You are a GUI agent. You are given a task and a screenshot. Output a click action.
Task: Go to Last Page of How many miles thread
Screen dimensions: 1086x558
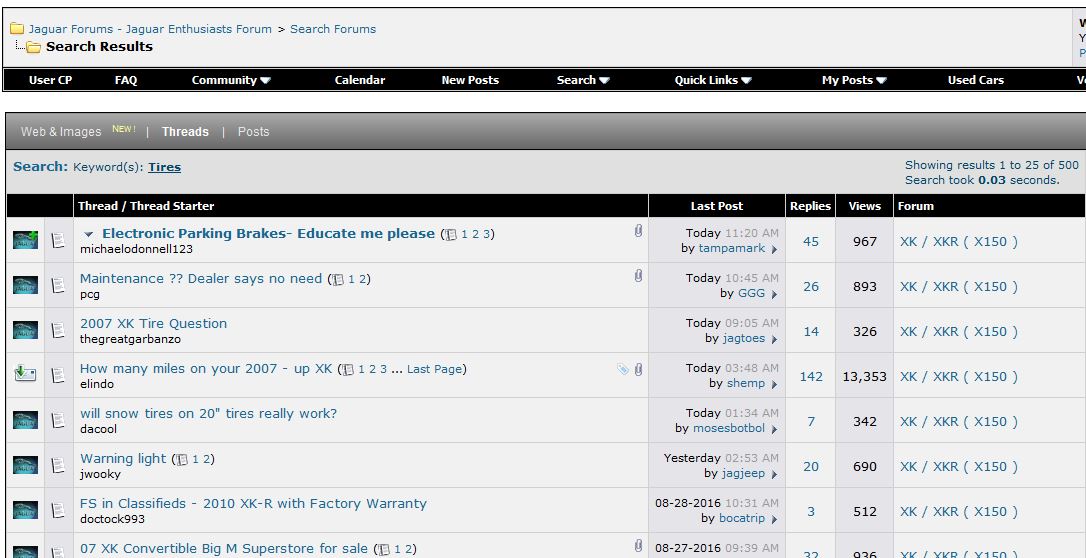point(434,370)
